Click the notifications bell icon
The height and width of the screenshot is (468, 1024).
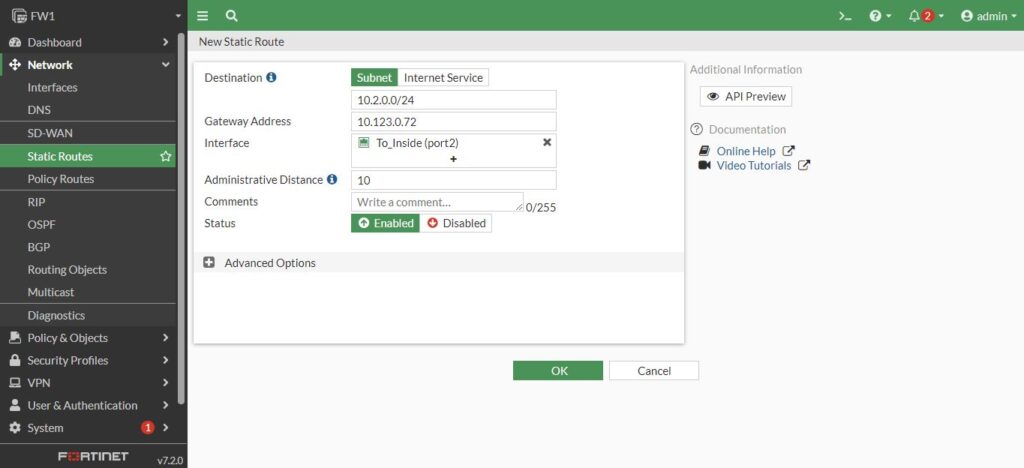click(914, 16)
